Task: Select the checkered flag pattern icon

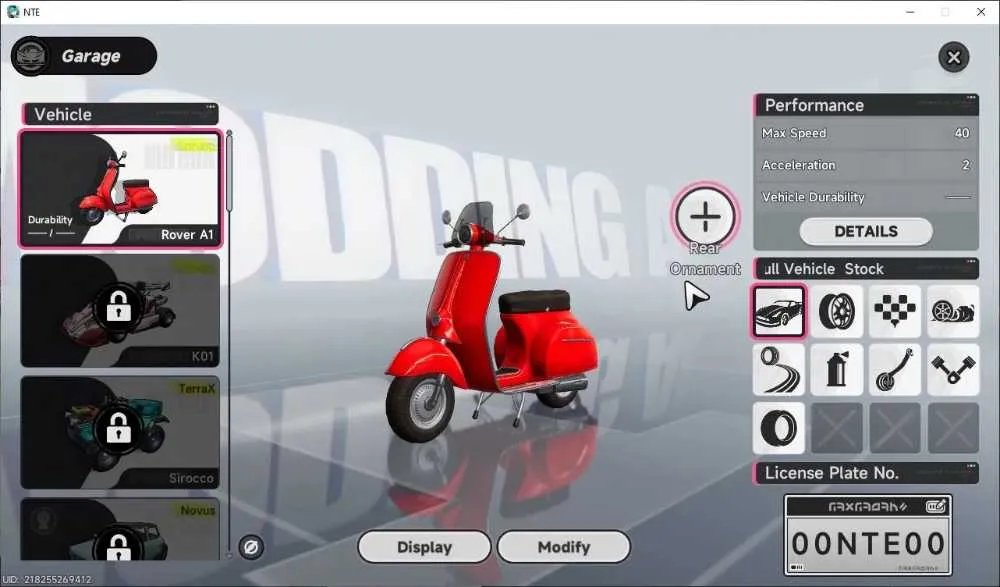Action: 894,311
